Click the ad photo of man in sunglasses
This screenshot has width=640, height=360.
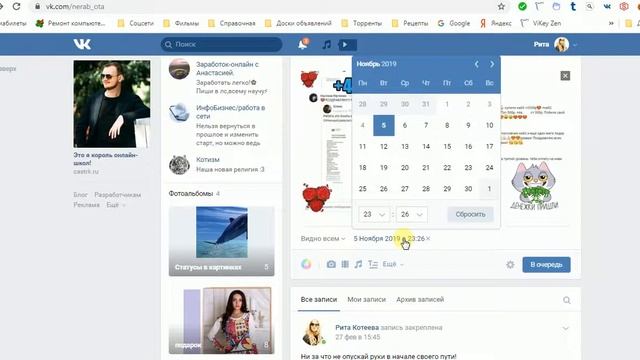coord(112,104)
